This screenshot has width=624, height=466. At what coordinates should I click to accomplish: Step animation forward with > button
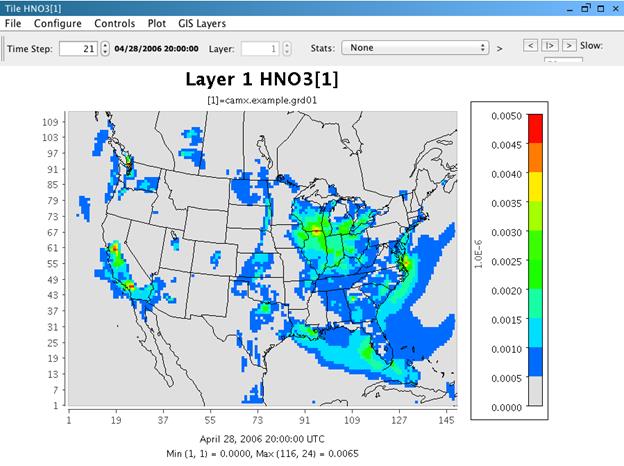(569, 45)
